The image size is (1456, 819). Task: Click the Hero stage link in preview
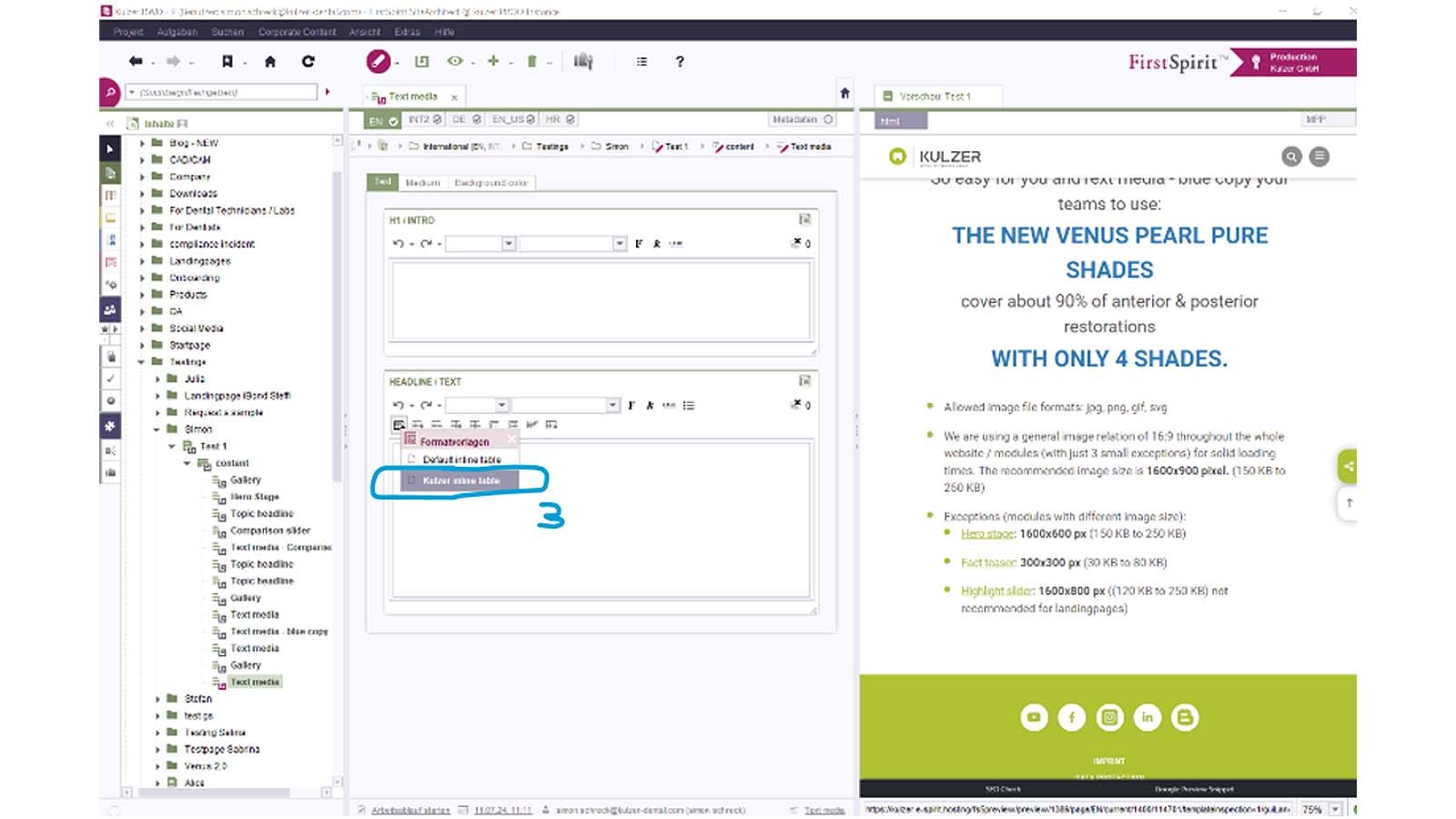pyautogui.click(x=987, y=534)
